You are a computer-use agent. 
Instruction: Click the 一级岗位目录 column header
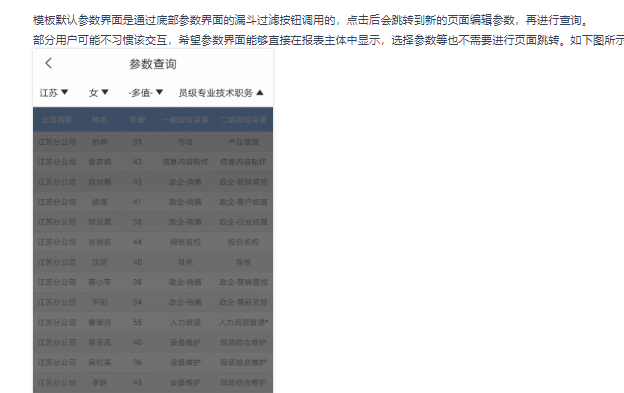pyautogui.click(x=185, y=120)
